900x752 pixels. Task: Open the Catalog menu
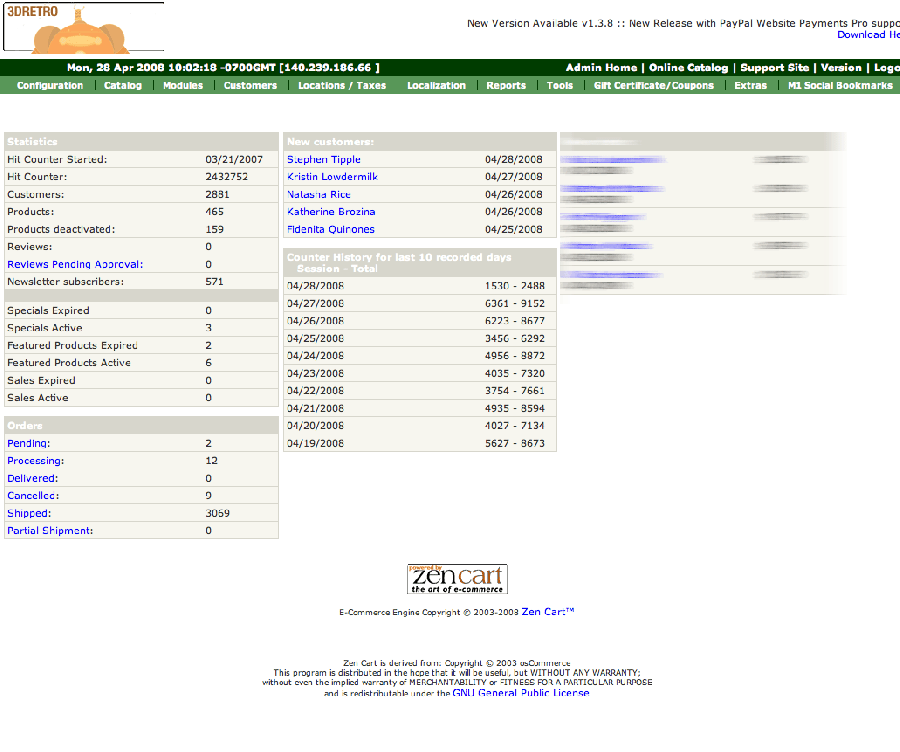pyautogui.click(x=123, y=86)
